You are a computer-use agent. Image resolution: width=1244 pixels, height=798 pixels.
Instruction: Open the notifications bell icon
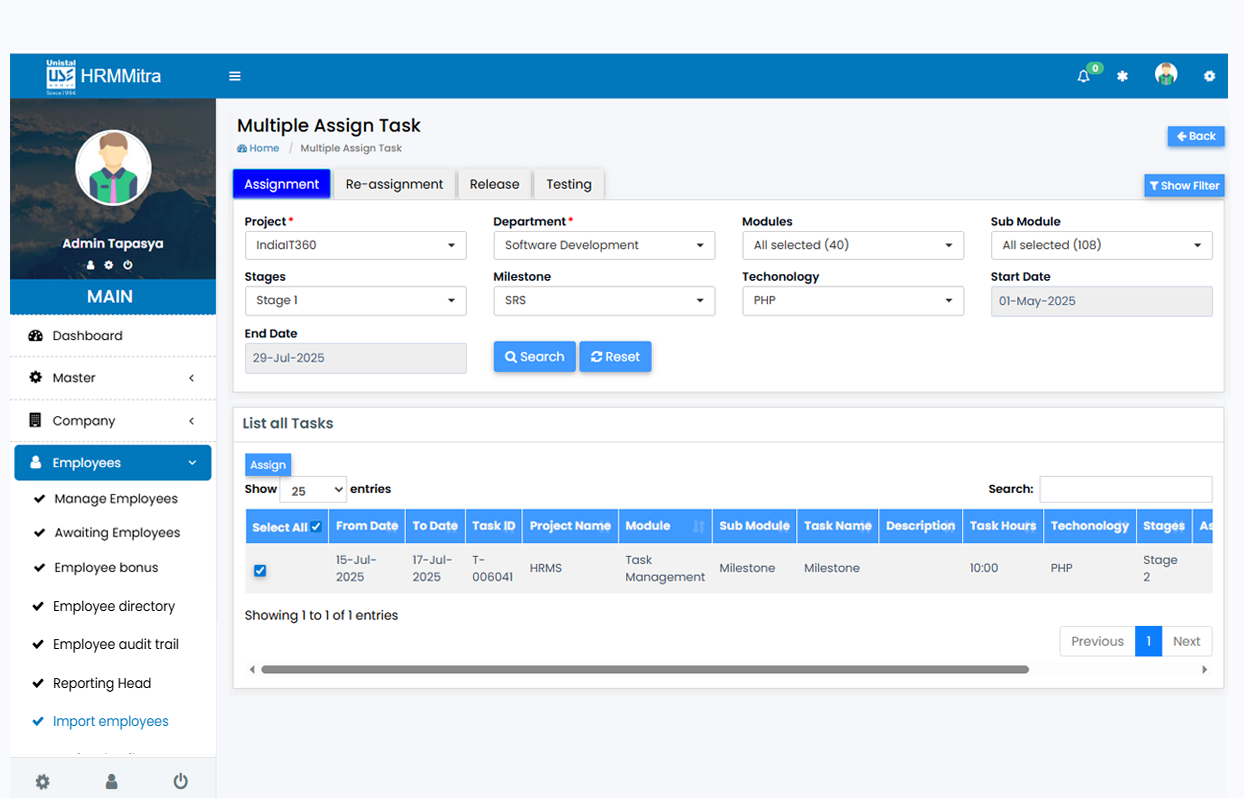point(1083,76)
